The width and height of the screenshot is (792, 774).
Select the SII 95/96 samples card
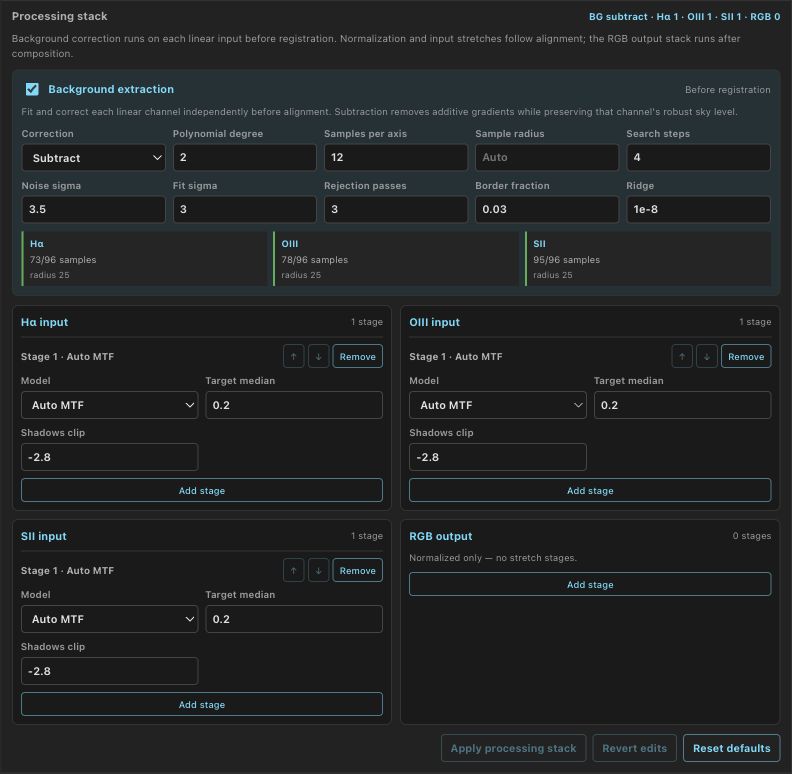648,259
